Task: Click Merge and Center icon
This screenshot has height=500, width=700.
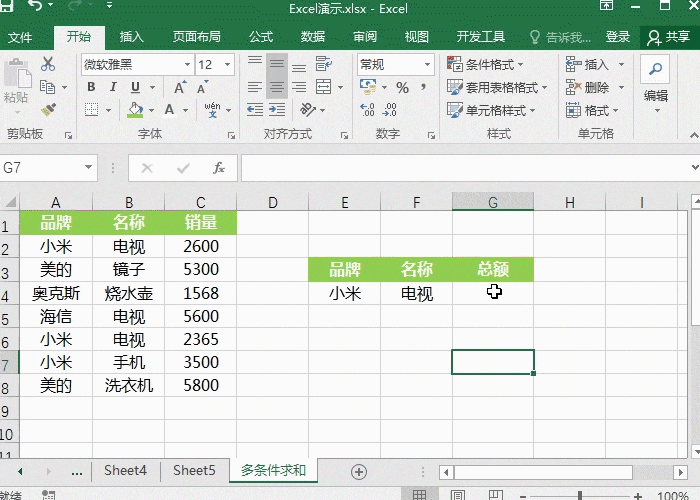Action: [323, 87]
